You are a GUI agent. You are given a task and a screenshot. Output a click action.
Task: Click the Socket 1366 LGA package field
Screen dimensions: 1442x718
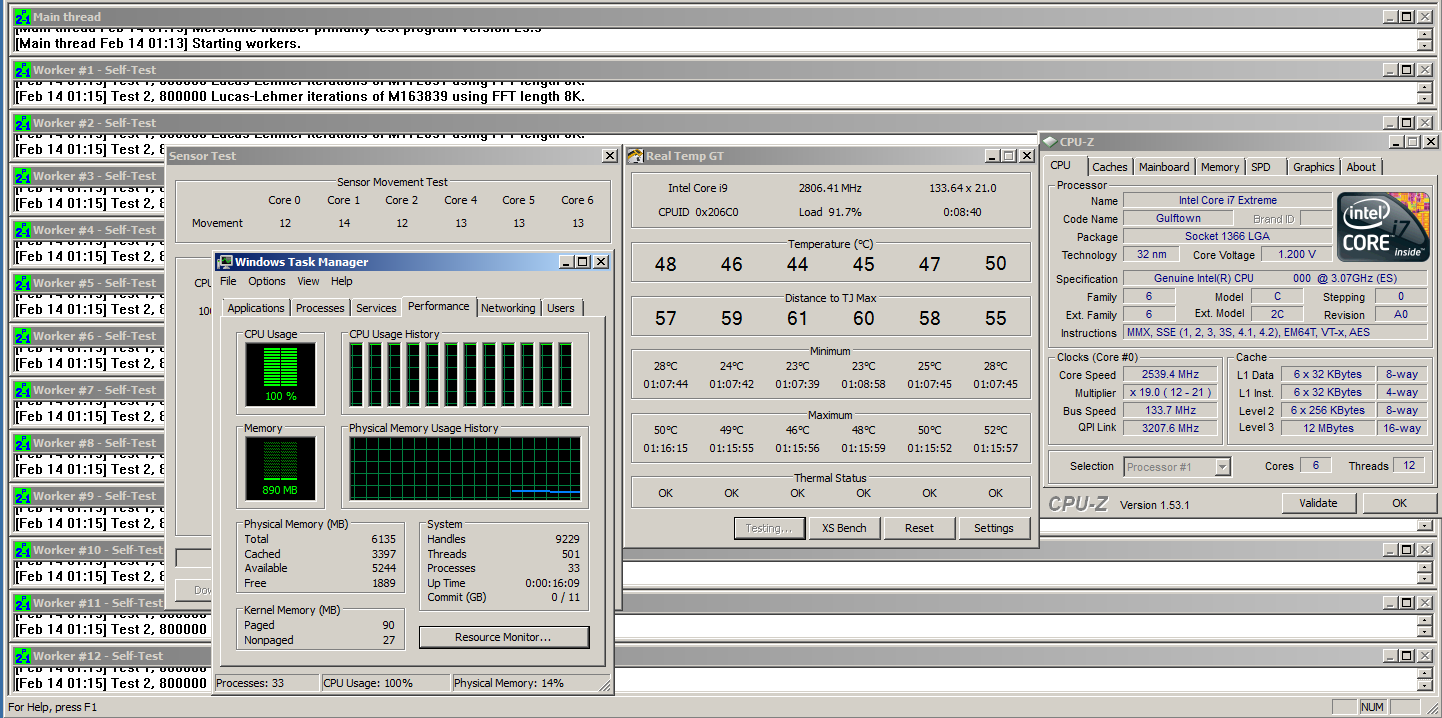(x=1228, y=237)
